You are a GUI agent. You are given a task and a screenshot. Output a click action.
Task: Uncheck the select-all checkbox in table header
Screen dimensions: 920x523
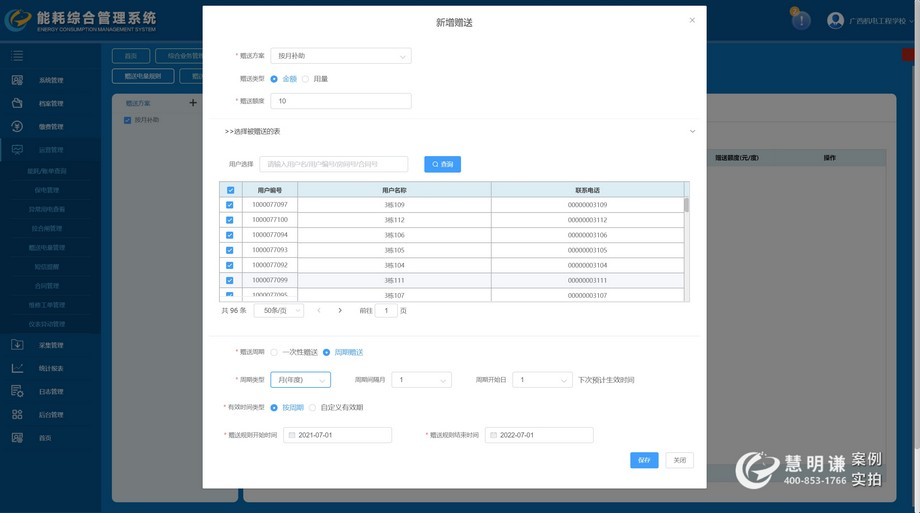(231, 190)
